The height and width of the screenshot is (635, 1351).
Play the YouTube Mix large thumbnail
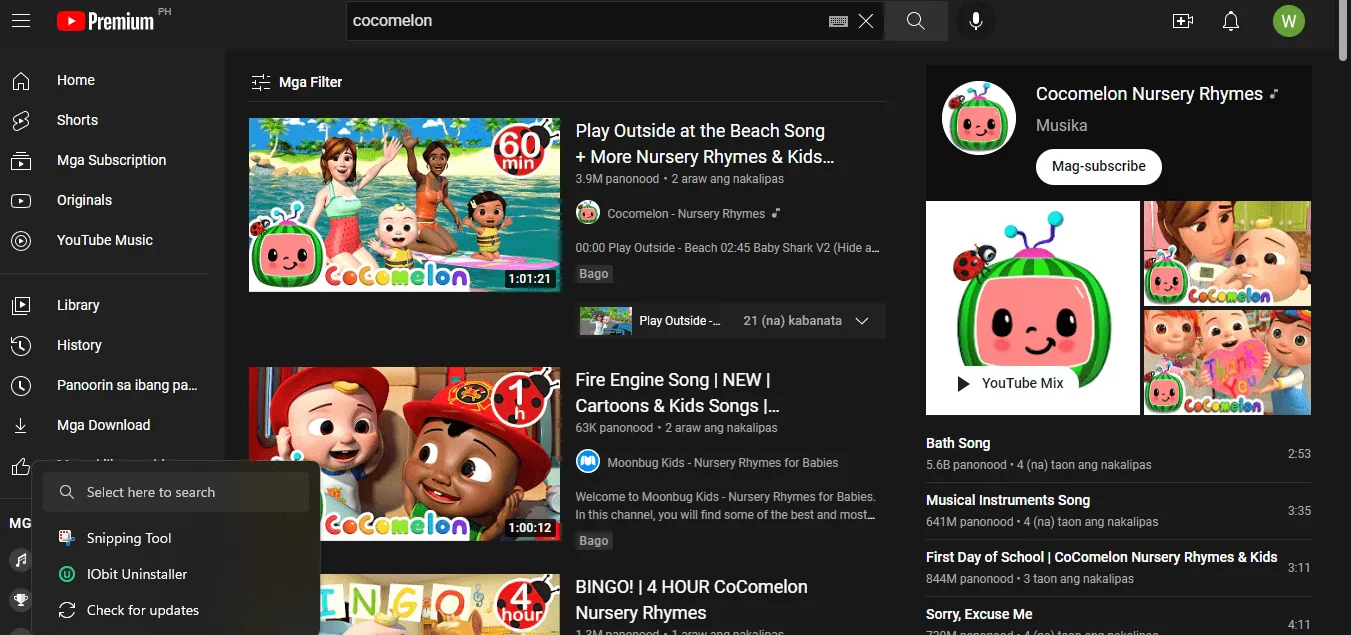[1033, 308]
